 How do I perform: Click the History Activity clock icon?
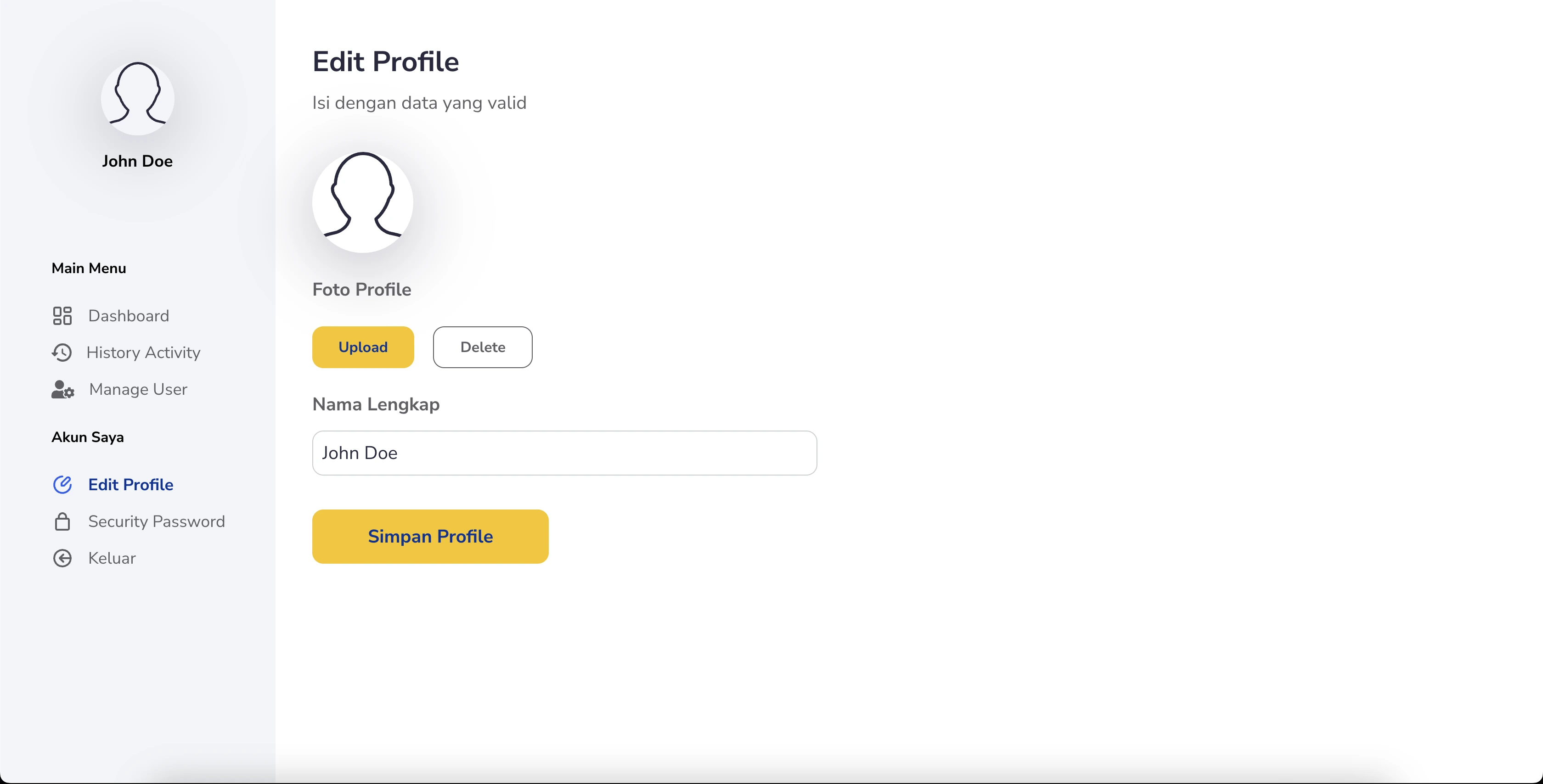62,353
